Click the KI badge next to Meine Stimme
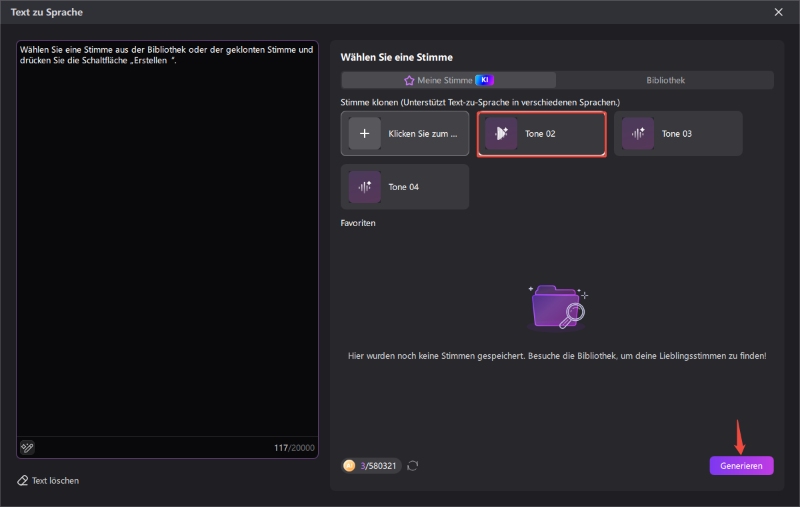The image size is (800, 507). click(x=484, y=80)
